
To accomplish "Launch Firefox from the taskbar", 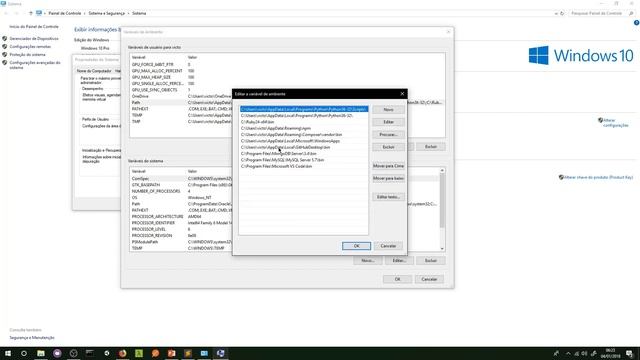I will [122, 353].
